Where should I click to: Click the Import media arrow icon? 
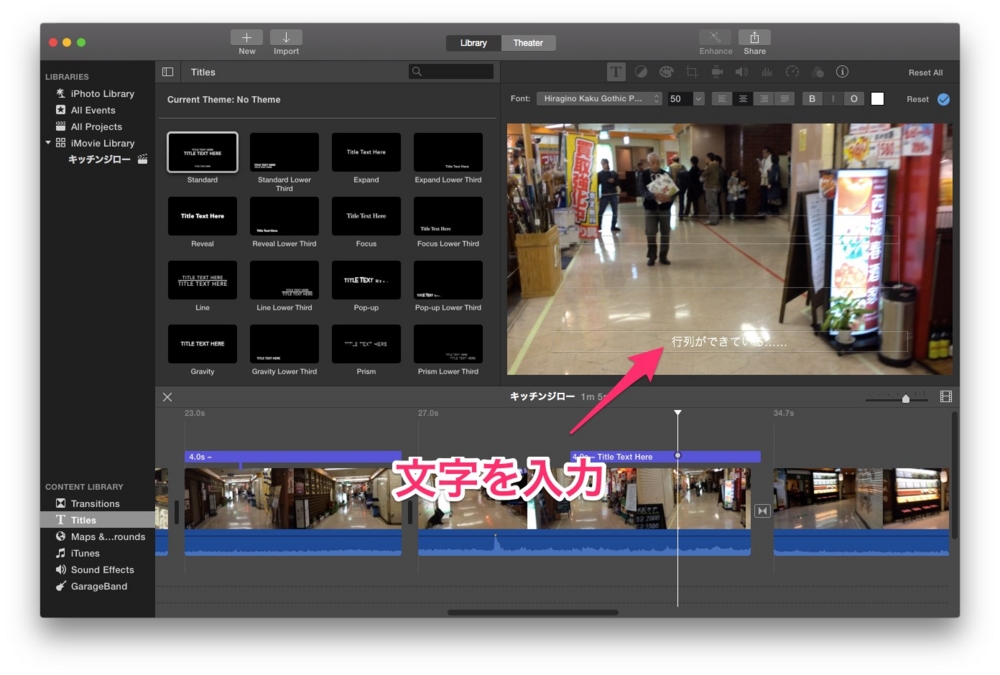[286, 38]
